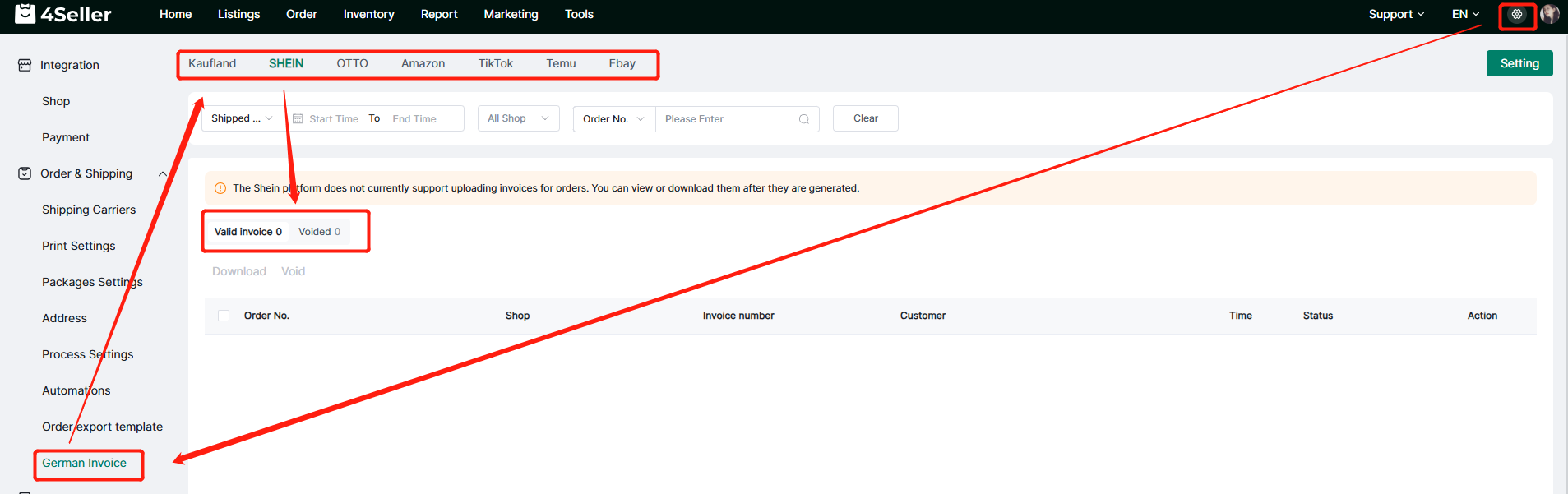
Task: Click the orange info icon in notice banner
Action: click(x=220, y=188)
